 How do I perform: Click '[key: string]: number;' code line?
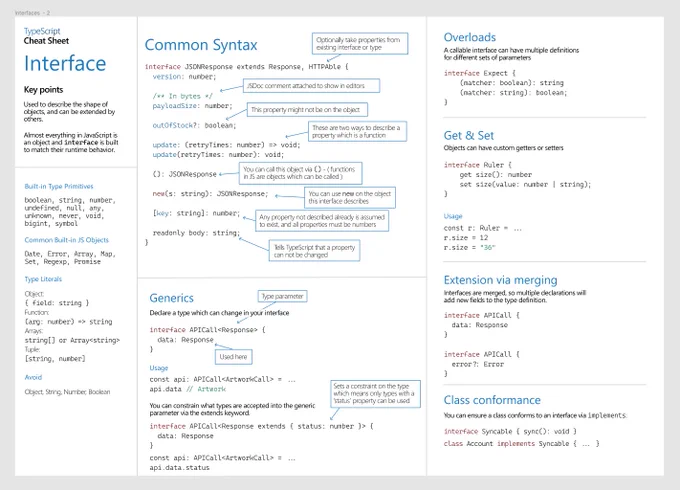pos(196,213)
